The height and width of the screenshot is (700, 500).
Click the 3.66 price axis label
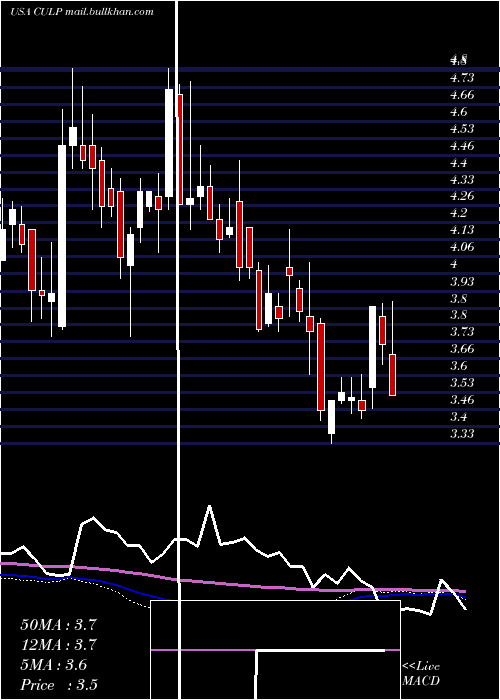click(462, 349)
